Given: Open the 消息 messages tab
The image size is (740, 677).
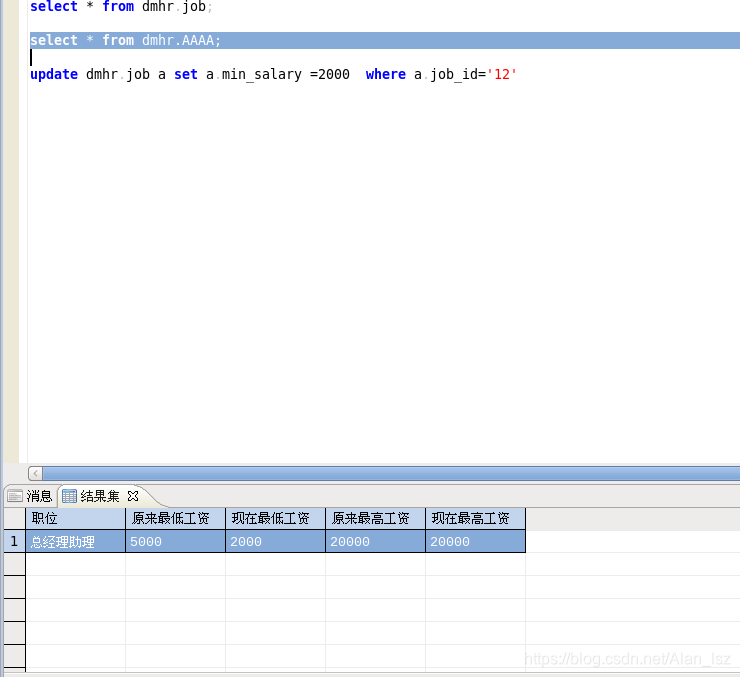Looking at the screenshot, I should (x=29, y=496).
